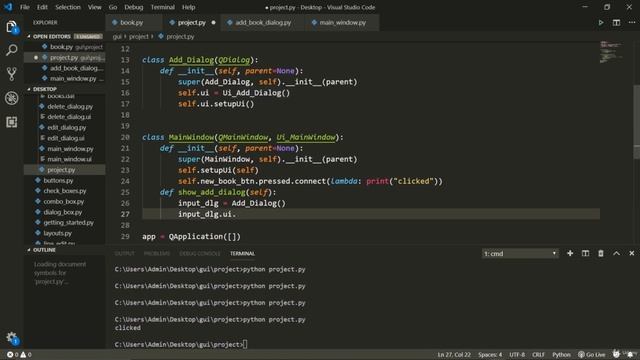This screenshot has width=640, height=360.
Task: Open dialog_box.py in file explorer
Action: [64, 212]
